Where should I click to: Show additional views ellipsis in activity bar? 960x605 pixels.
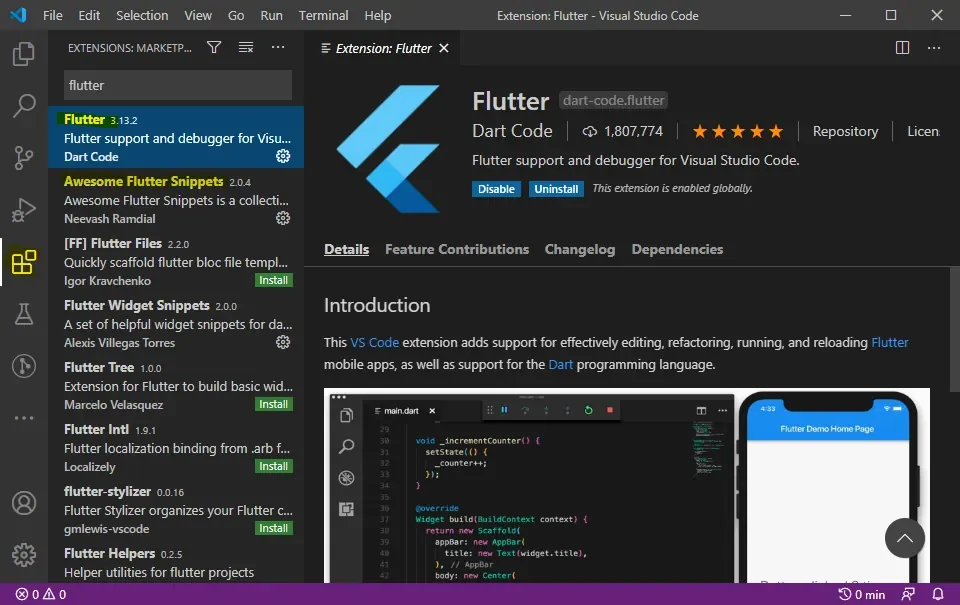(x=24, y=418)
